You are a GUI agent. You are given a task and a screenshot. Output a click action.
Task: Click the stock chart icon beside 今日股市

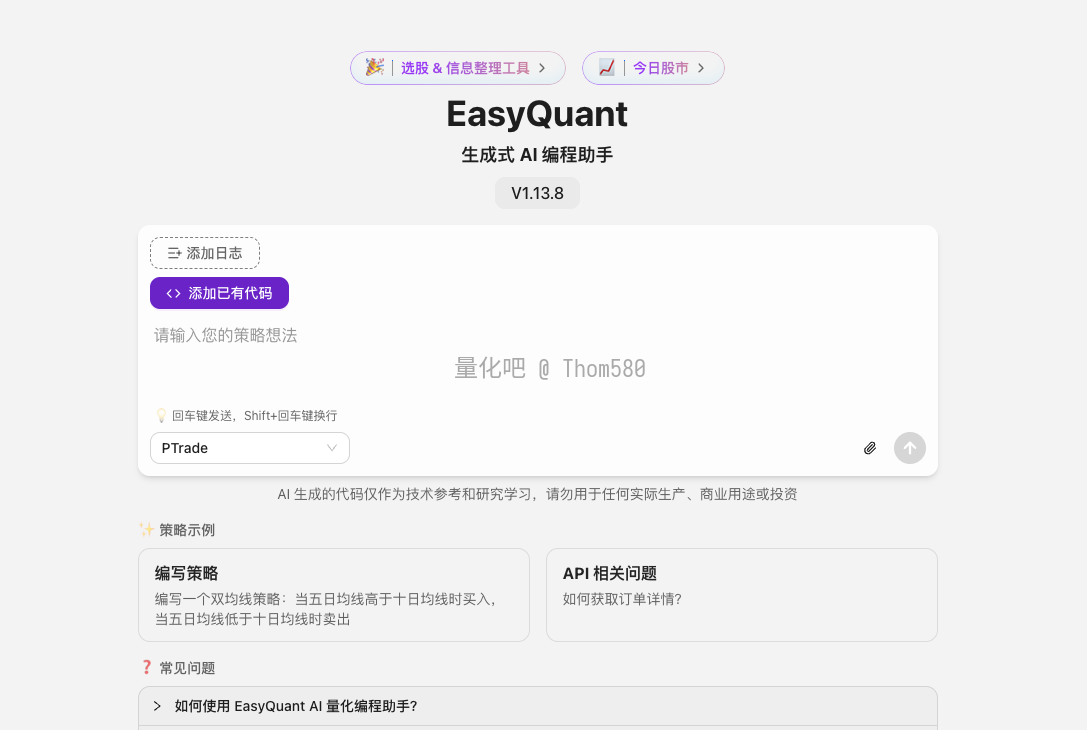tap(606, 67)
